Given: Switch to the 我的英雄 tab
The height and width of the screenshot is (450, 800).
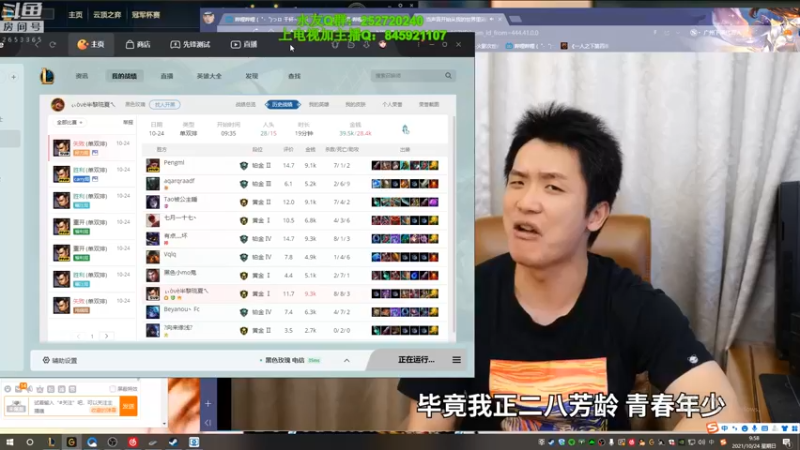Looking at the screenshot, I should (x=319, y=105).
